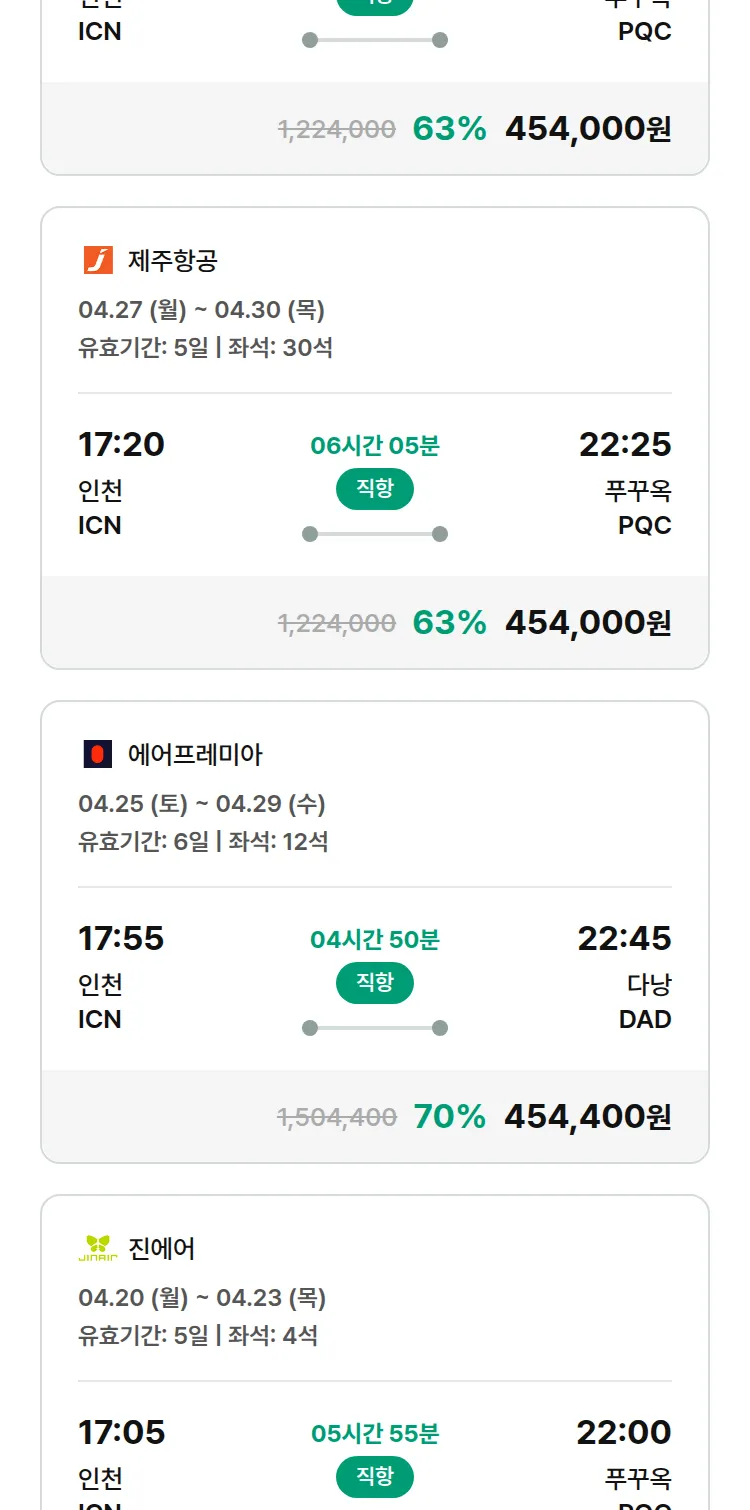
Task: Click the 70% discount label
Action: click(449, 1117)
